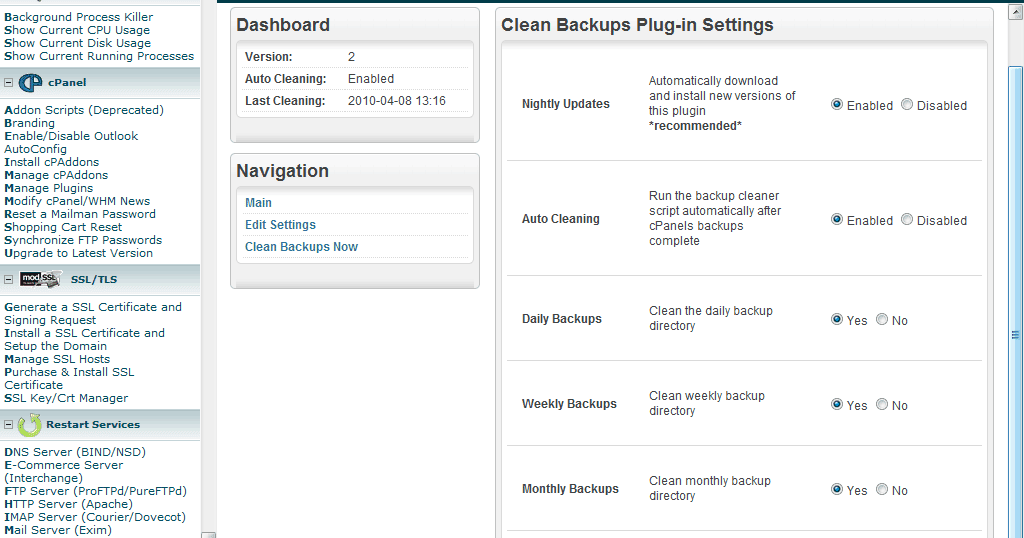Select Yes for Monthly Backups
1024x538 pixels.
coord(837,489)
